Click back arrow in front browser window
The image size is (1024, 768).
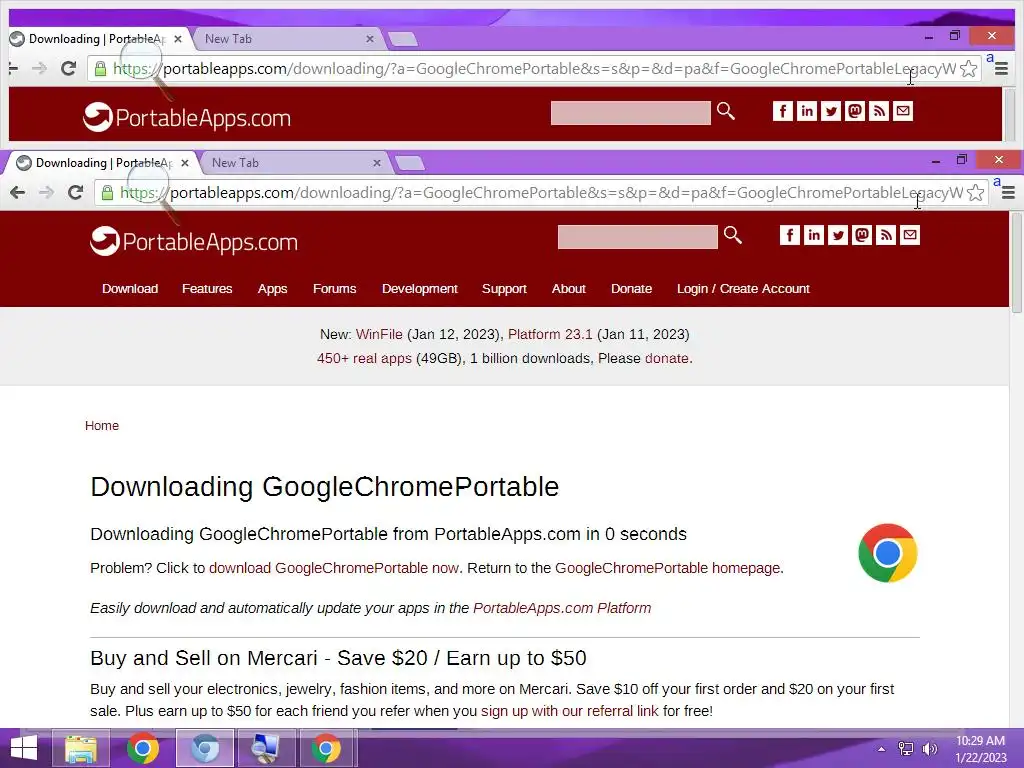(18, 192)
